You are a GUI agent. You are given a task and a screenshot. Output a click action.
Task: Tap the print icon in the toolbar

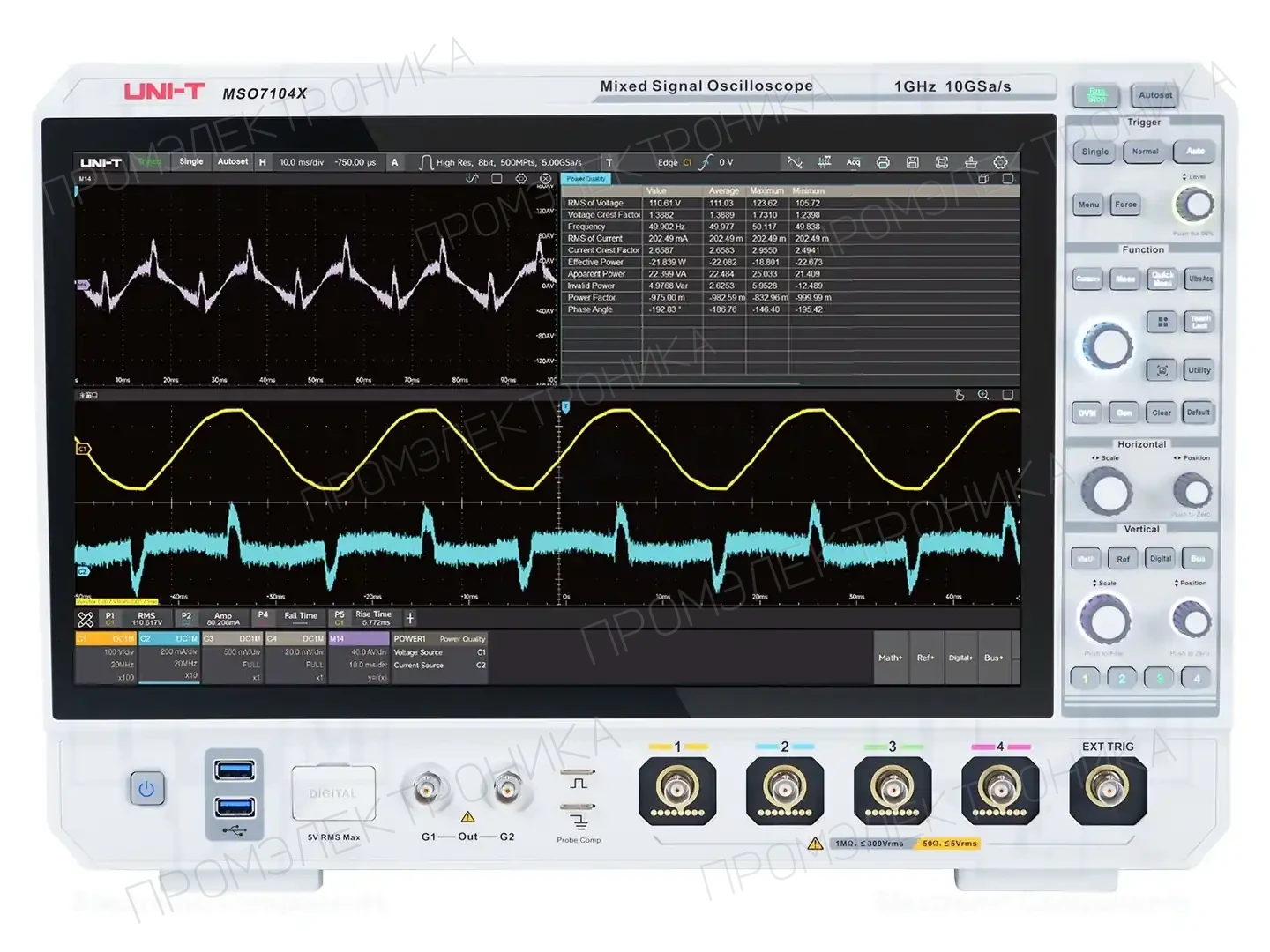(x=883, y=162)
